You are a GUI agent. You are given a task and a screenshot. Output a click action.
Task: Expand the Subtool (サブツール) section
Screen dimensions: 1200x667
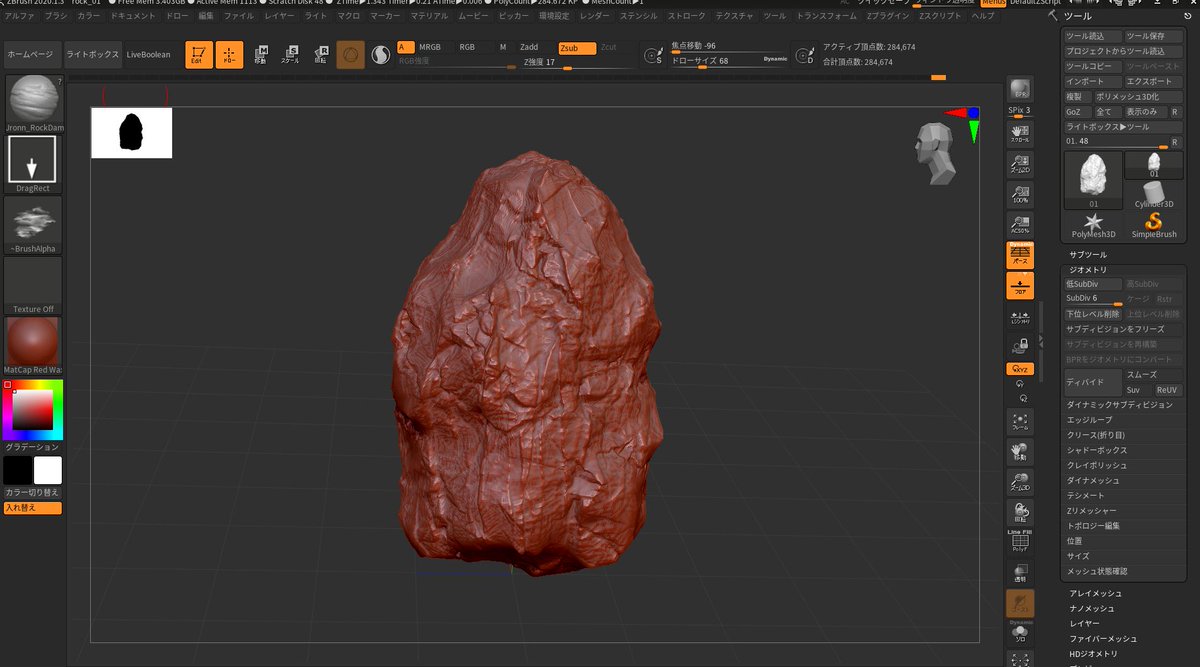1088,255
